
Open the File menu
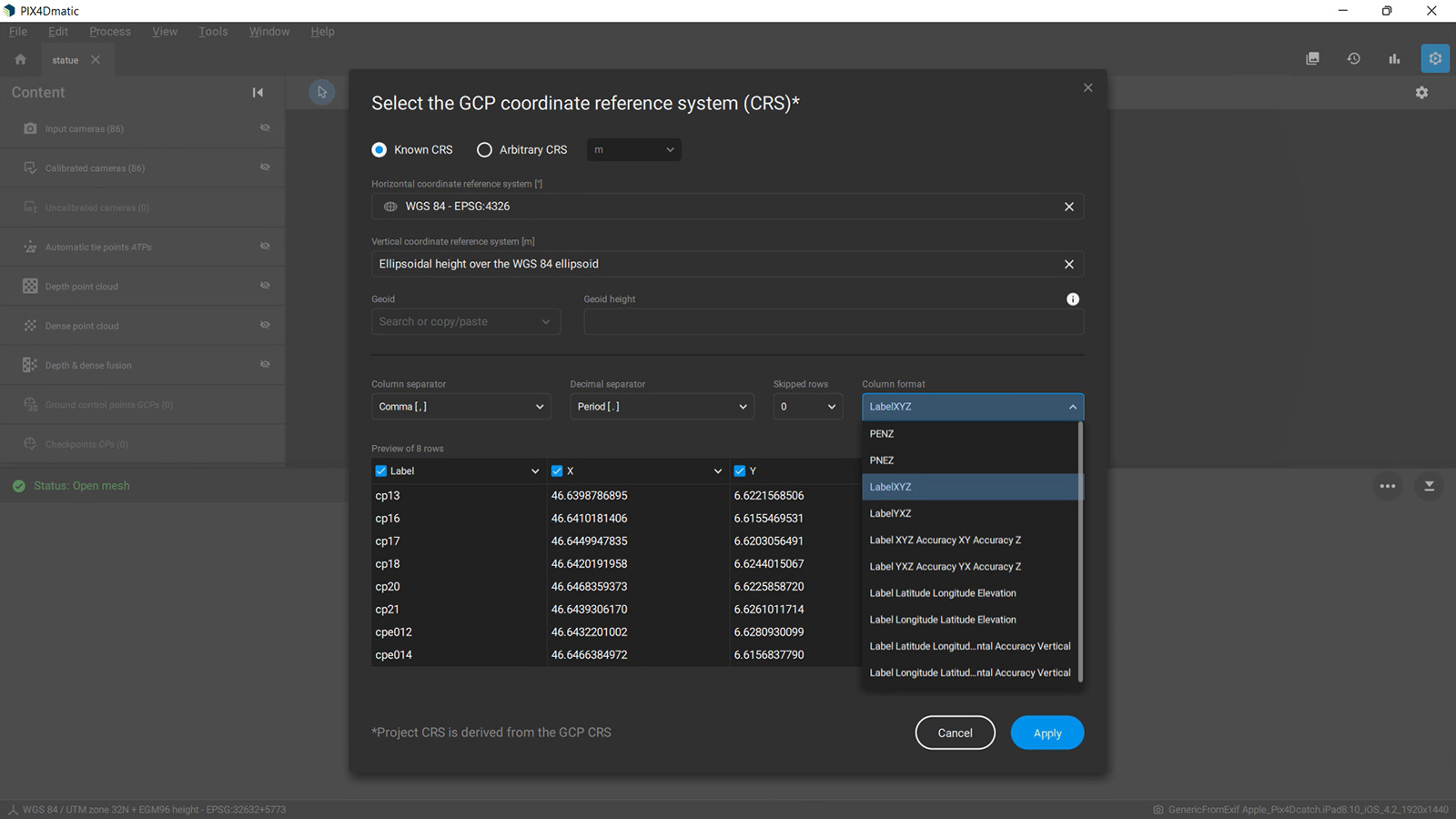pyautogui.click(x=18, y=31)
